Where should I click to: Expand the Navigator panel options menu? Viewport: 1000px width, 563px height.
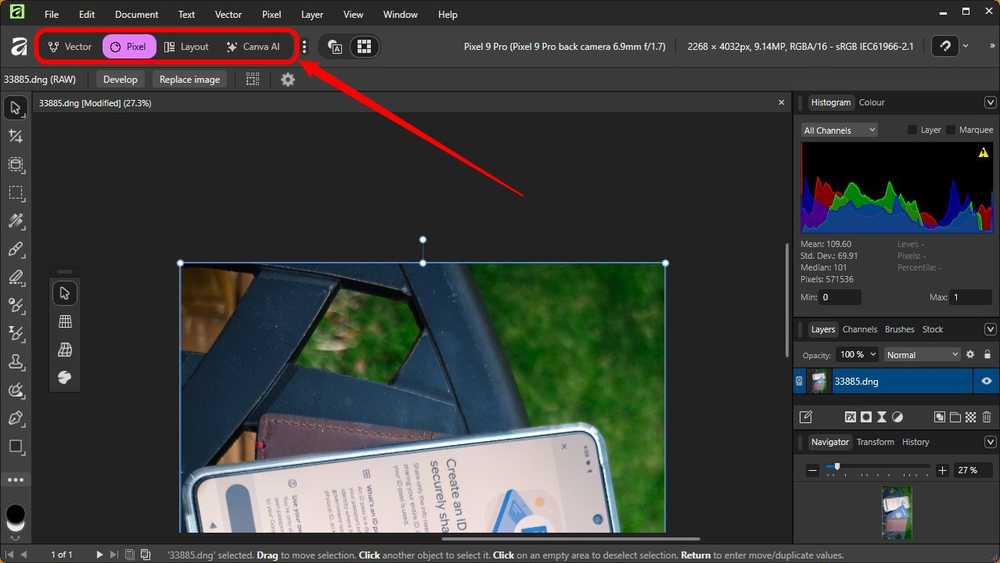pos(990,442)
